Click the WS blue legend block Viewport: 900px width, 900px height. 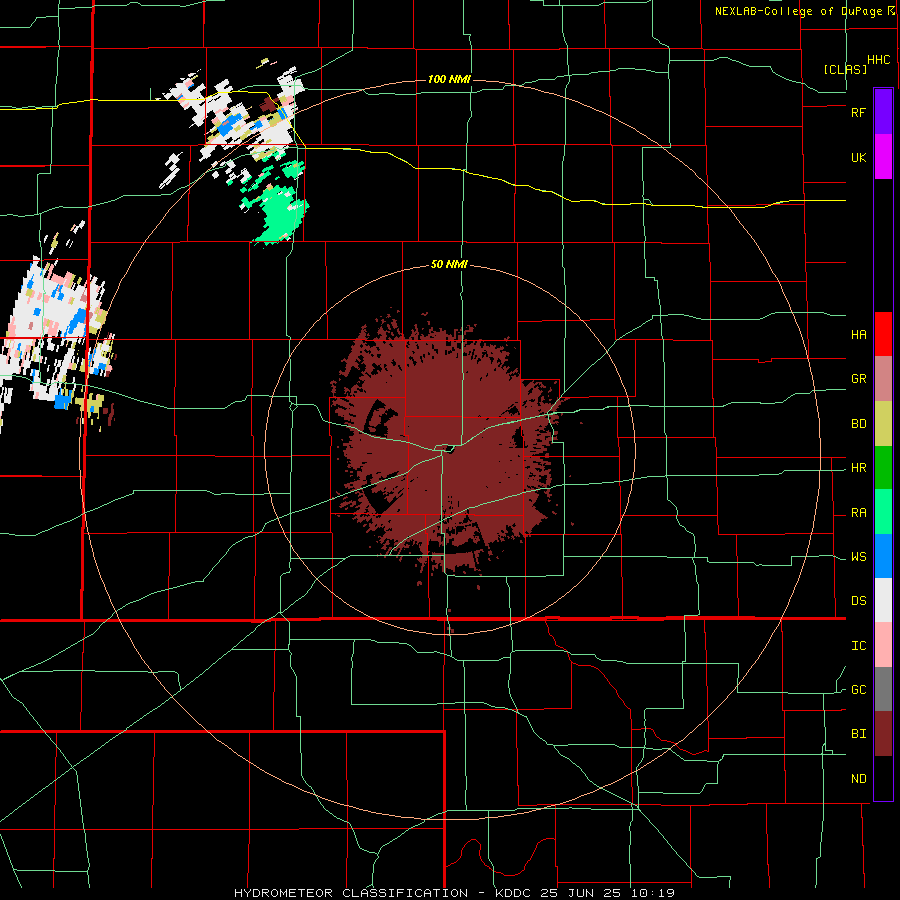(x=883, y=556)
